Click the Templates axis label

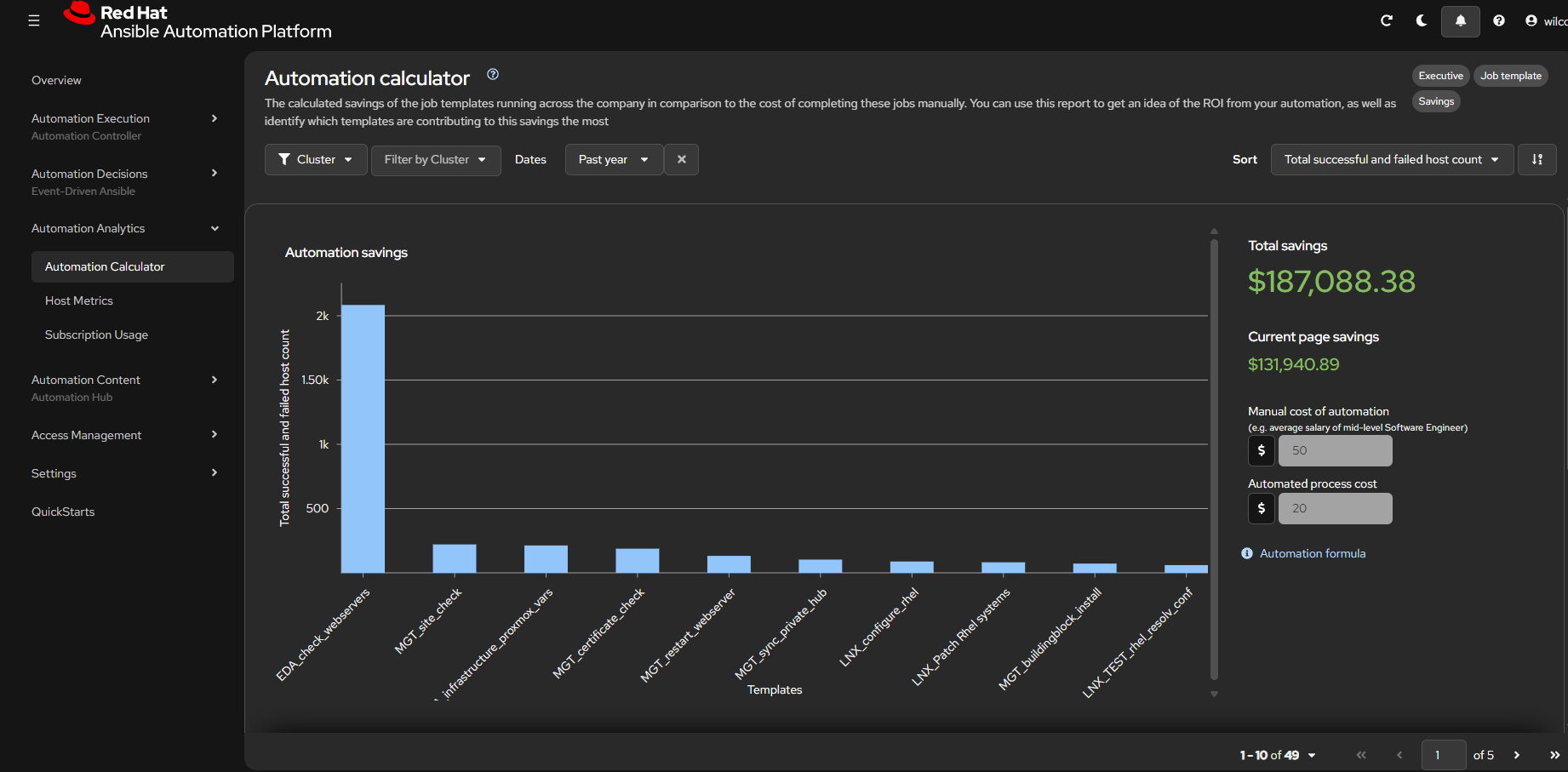[x=775, y=689]
